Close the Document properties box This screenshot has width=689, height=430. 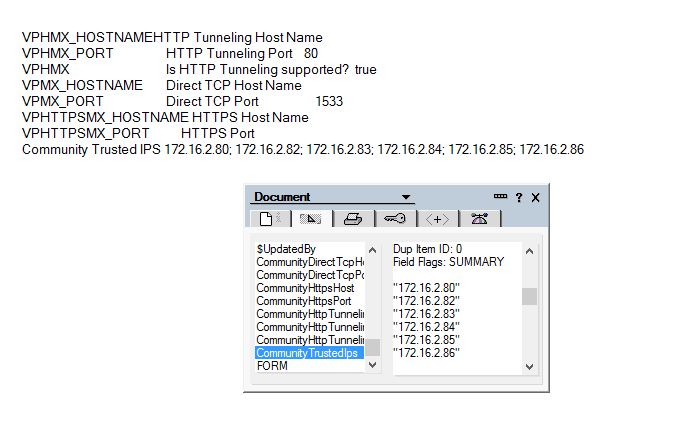tap(536, 197)
